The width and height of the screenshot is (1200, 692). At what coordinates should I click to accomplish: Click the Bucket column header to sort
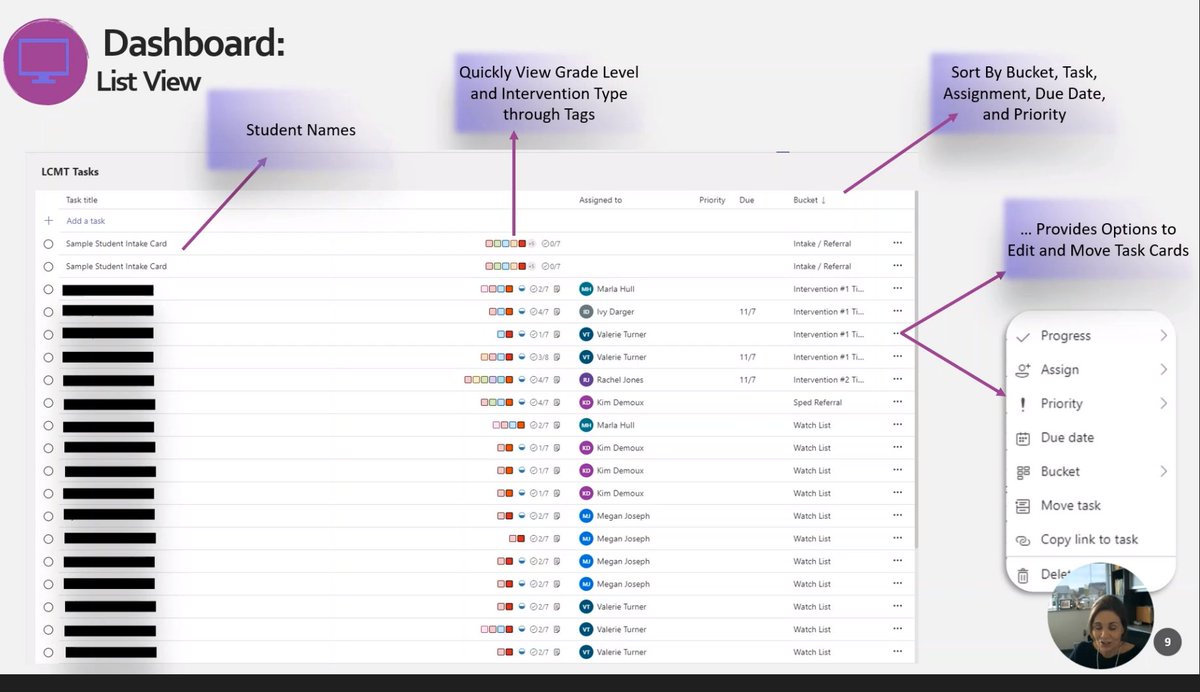click(x=805, y=199)
